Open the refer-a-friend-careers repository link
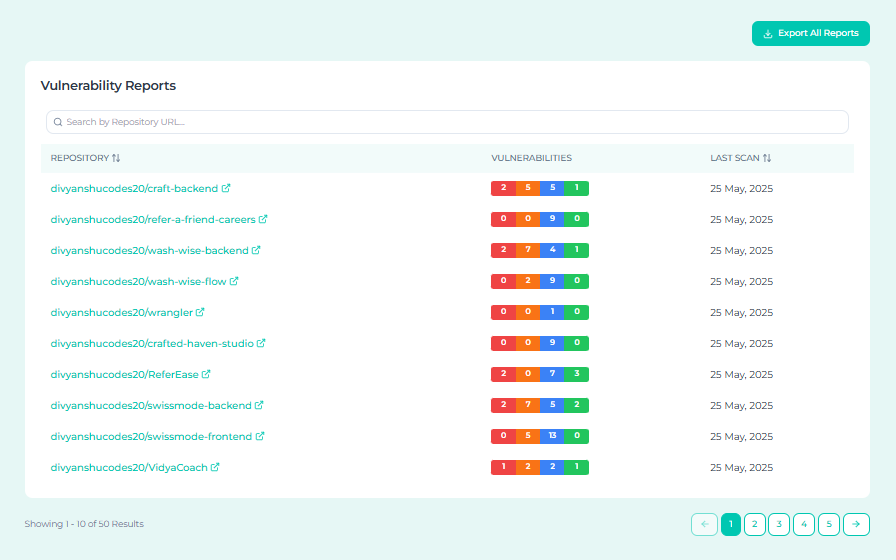Screen dimensions: 896x560 click(153, 219)
